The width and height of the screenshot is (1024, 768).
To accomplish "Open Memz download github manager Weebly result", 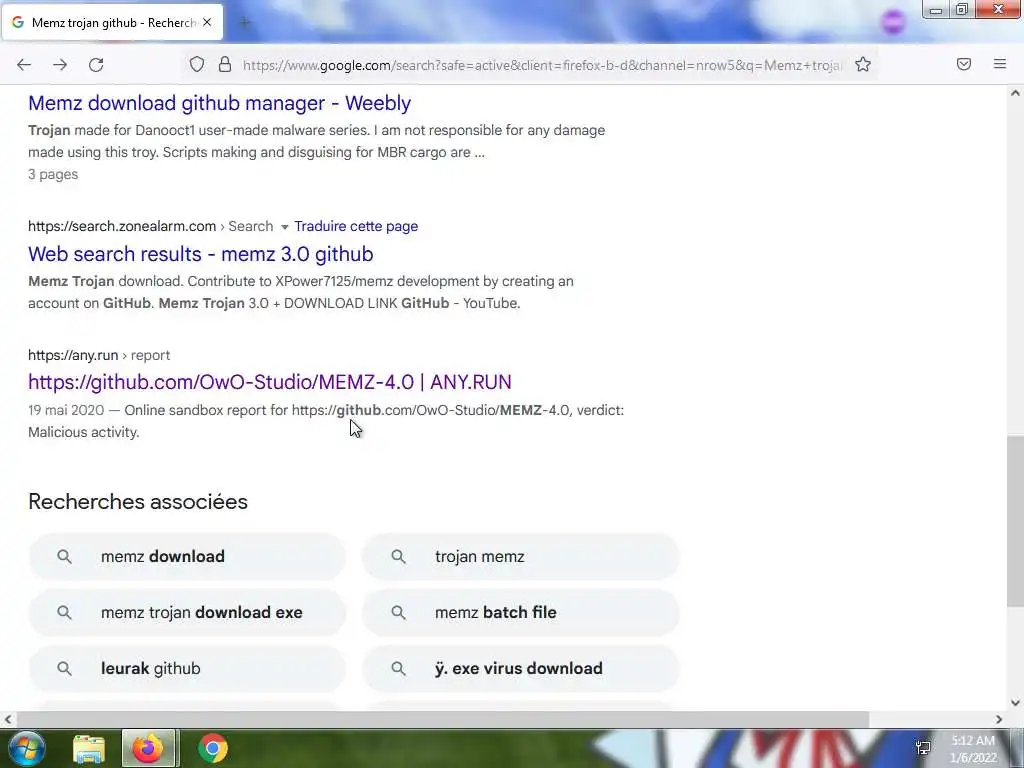I will [219, 103].
